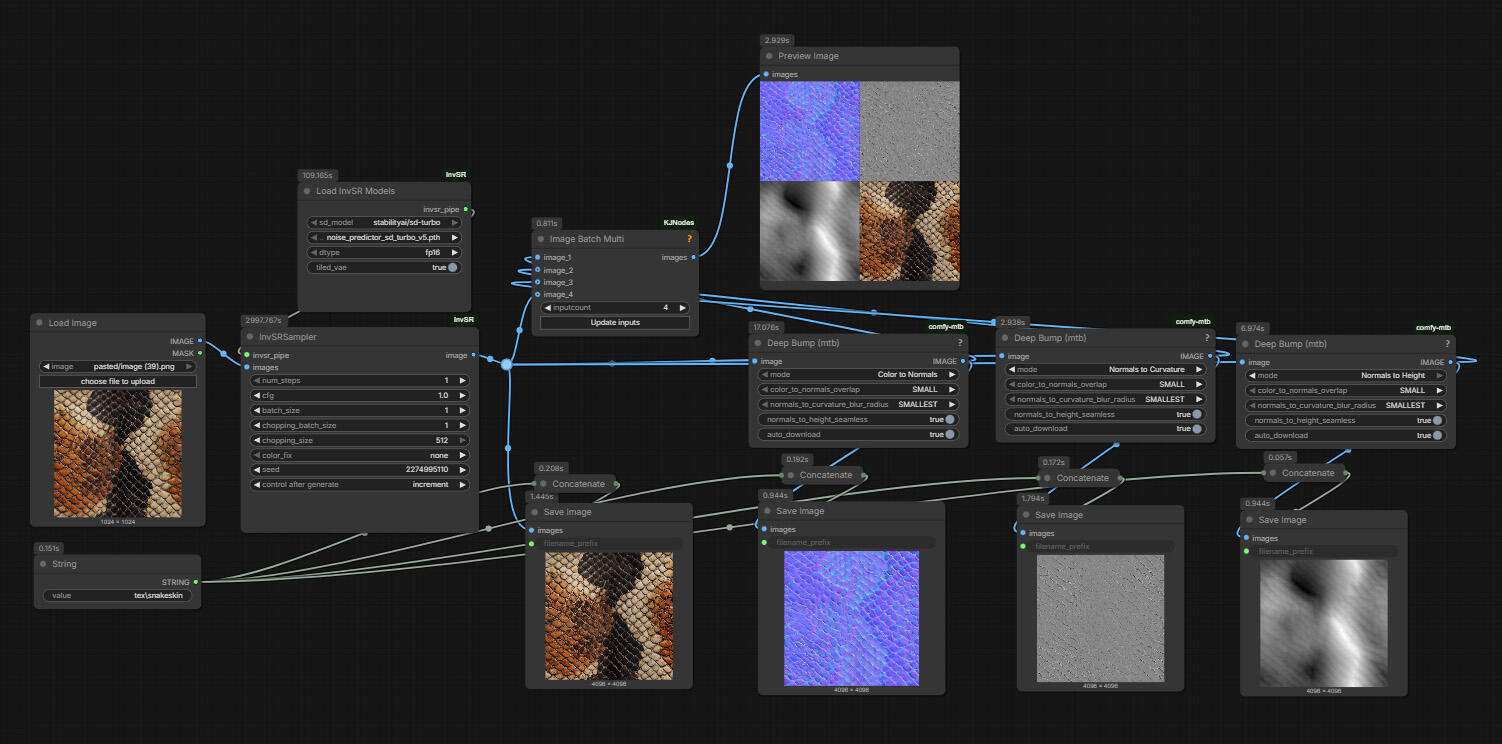Open the sd_model dropdown
1502x744 pixels.
click(385, 223)
